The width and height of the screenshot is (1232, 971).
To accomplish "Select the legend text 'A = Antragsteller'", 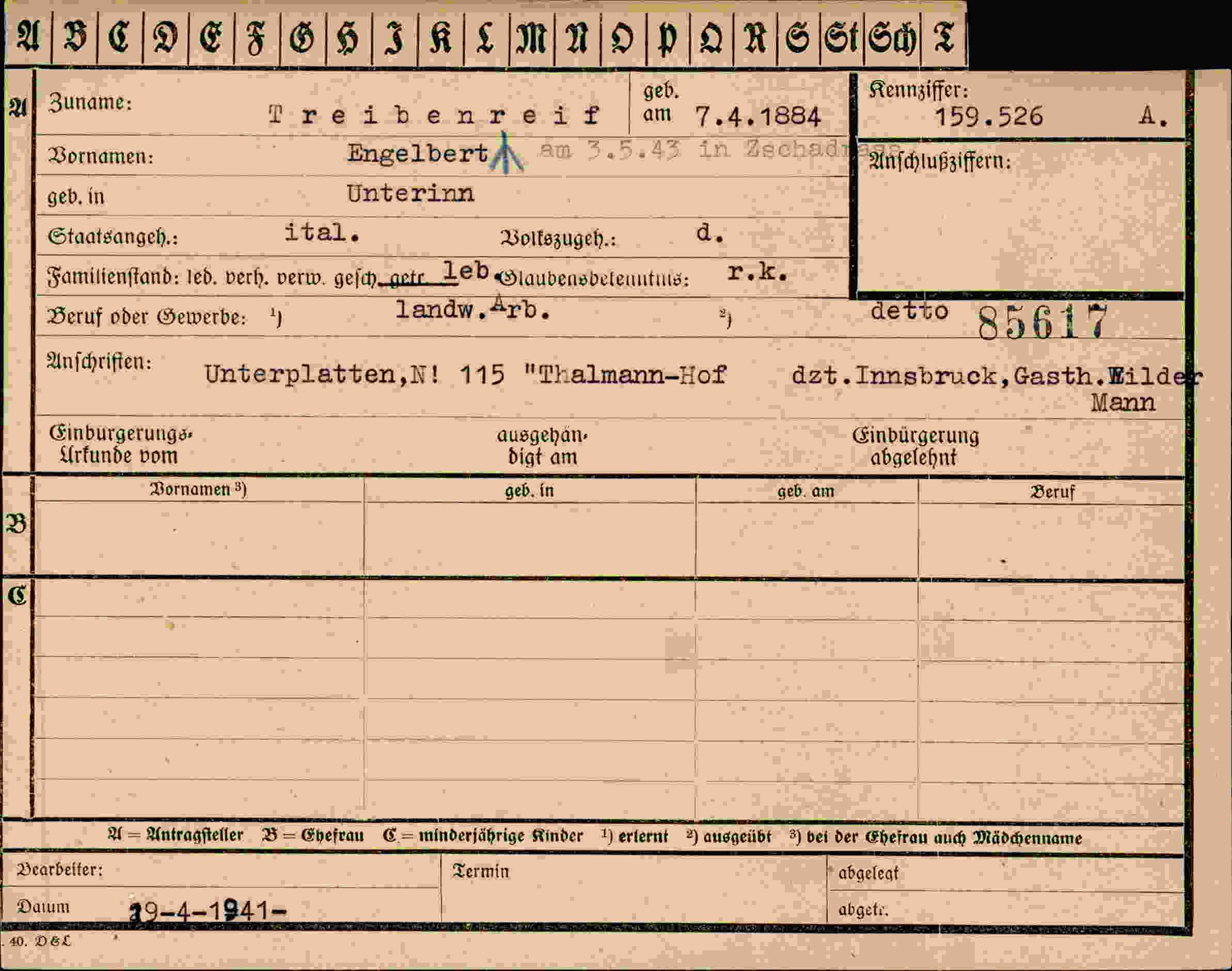I will [x=176, y=835].
